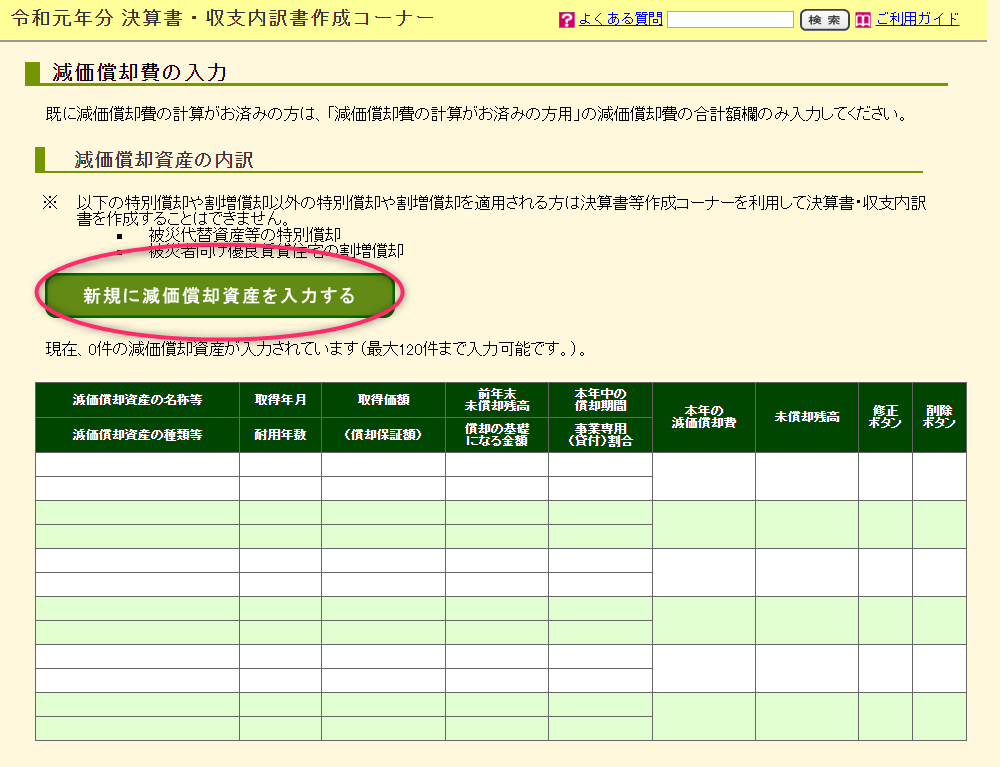The image size is (1000, 767).
Task: Click the (償却保証額) column header
Action: tap(383, 435)
